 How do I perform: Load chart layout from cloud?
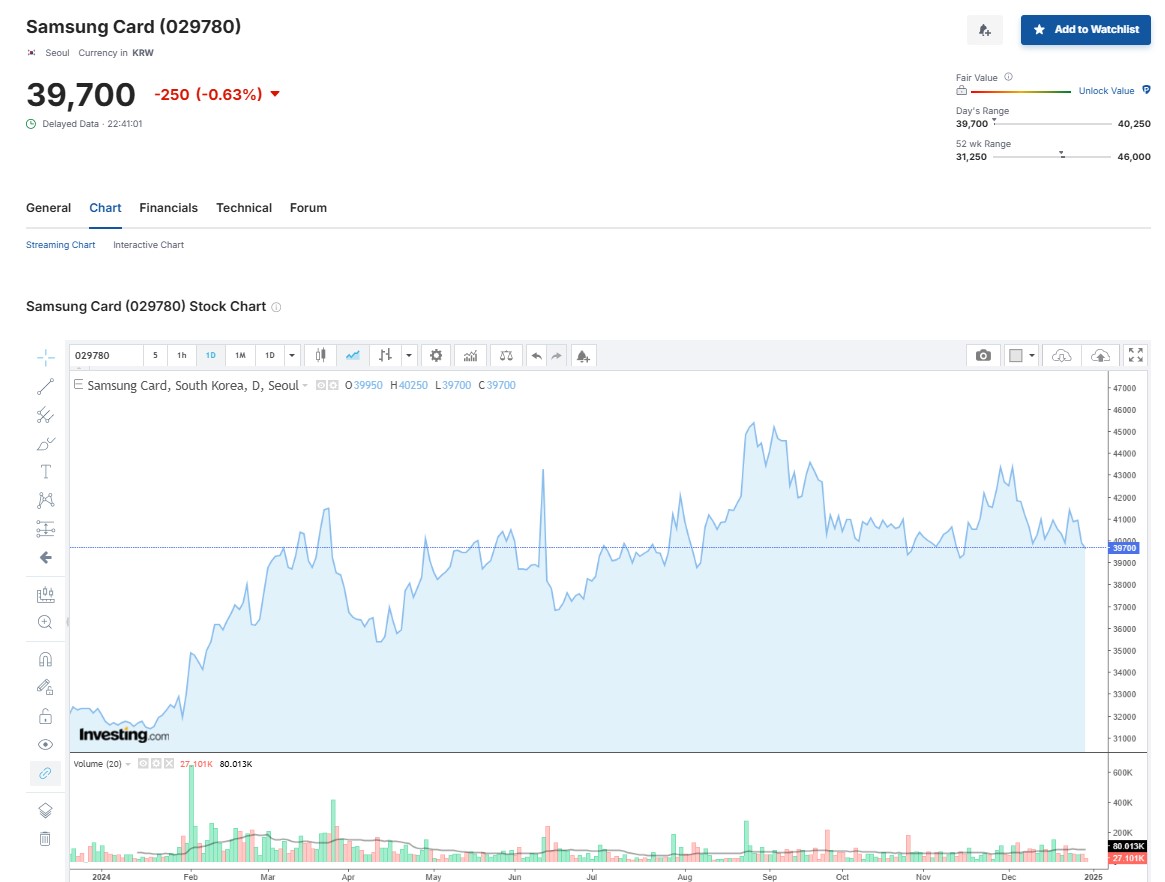click(1062, 355)
